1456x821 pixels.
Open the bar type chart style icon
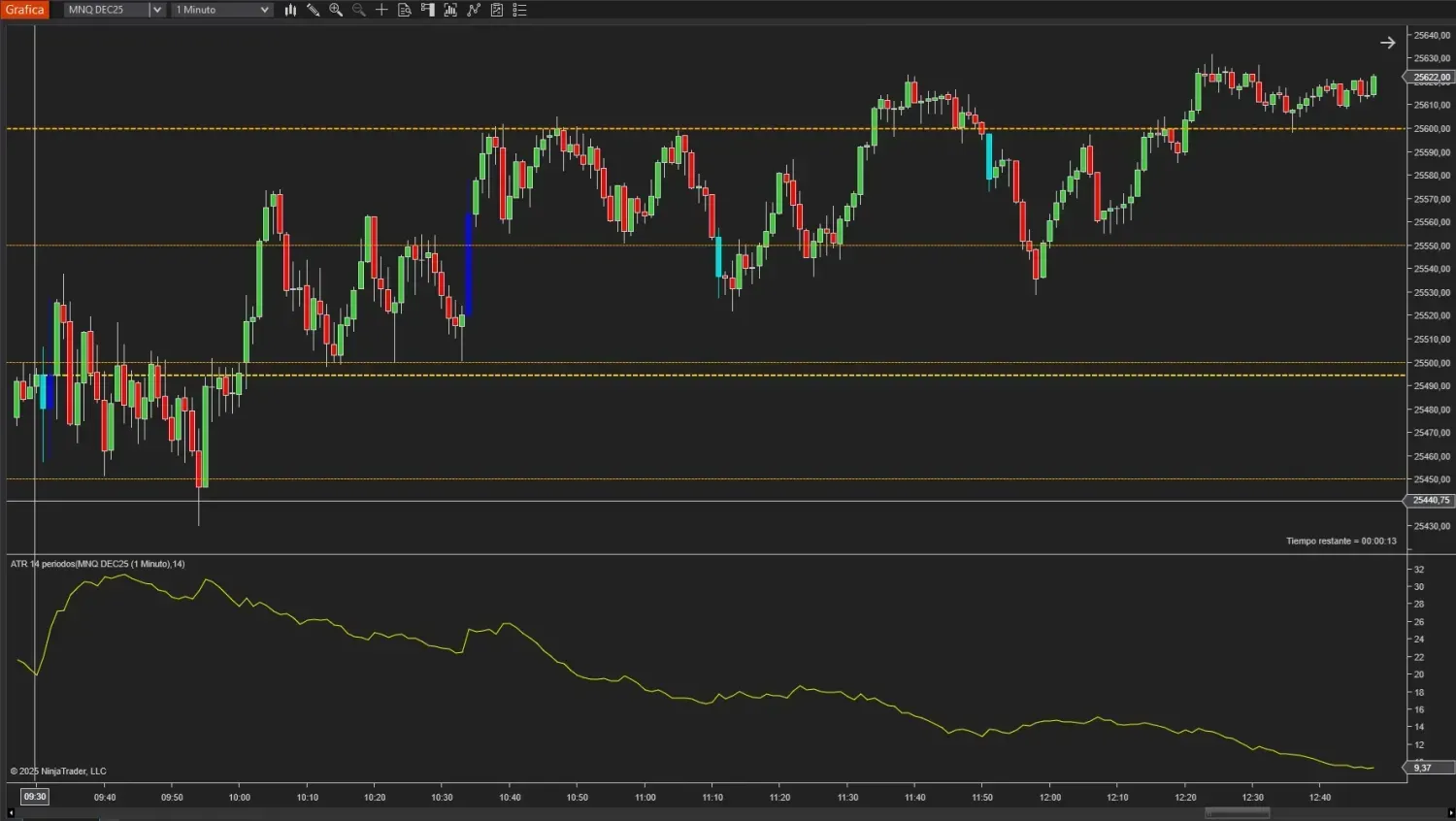(290, 10)
